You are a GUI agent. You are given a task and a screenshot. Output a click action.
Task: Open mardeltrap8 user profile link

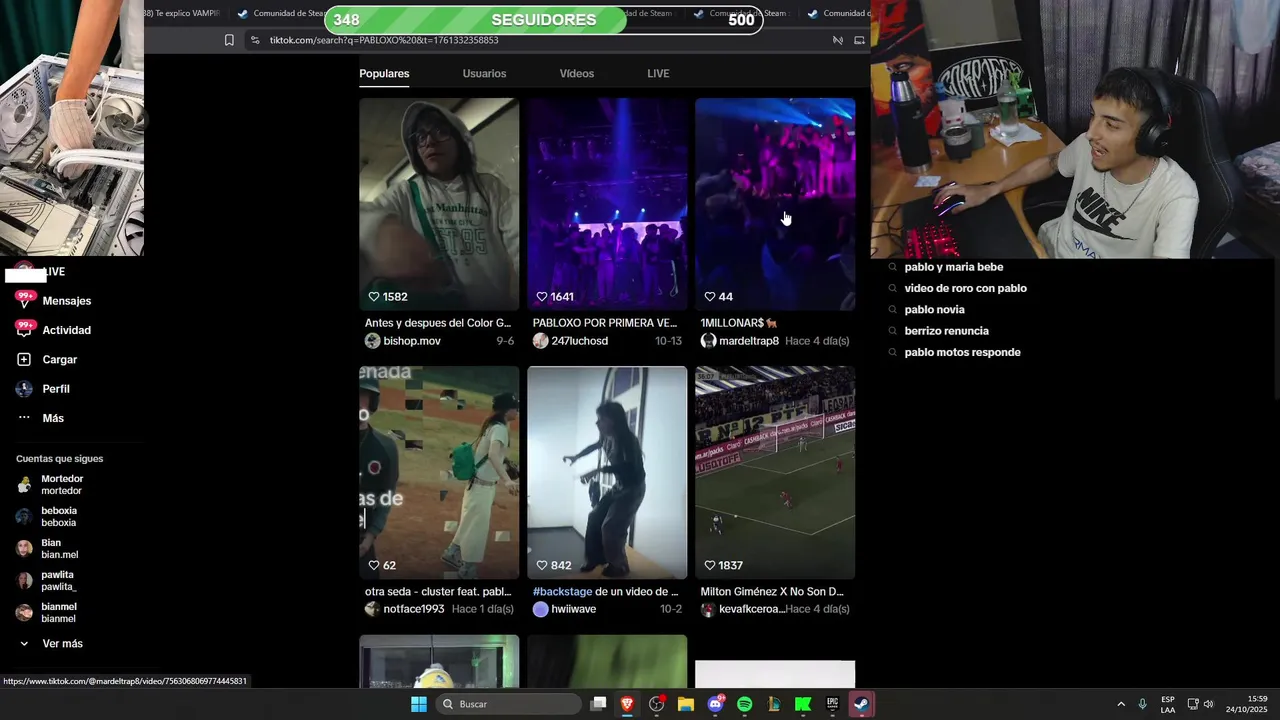(749, 341)
